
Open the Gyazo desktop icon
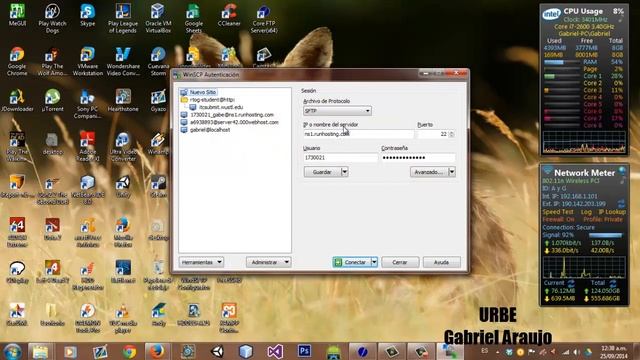[x=158, y=100]
